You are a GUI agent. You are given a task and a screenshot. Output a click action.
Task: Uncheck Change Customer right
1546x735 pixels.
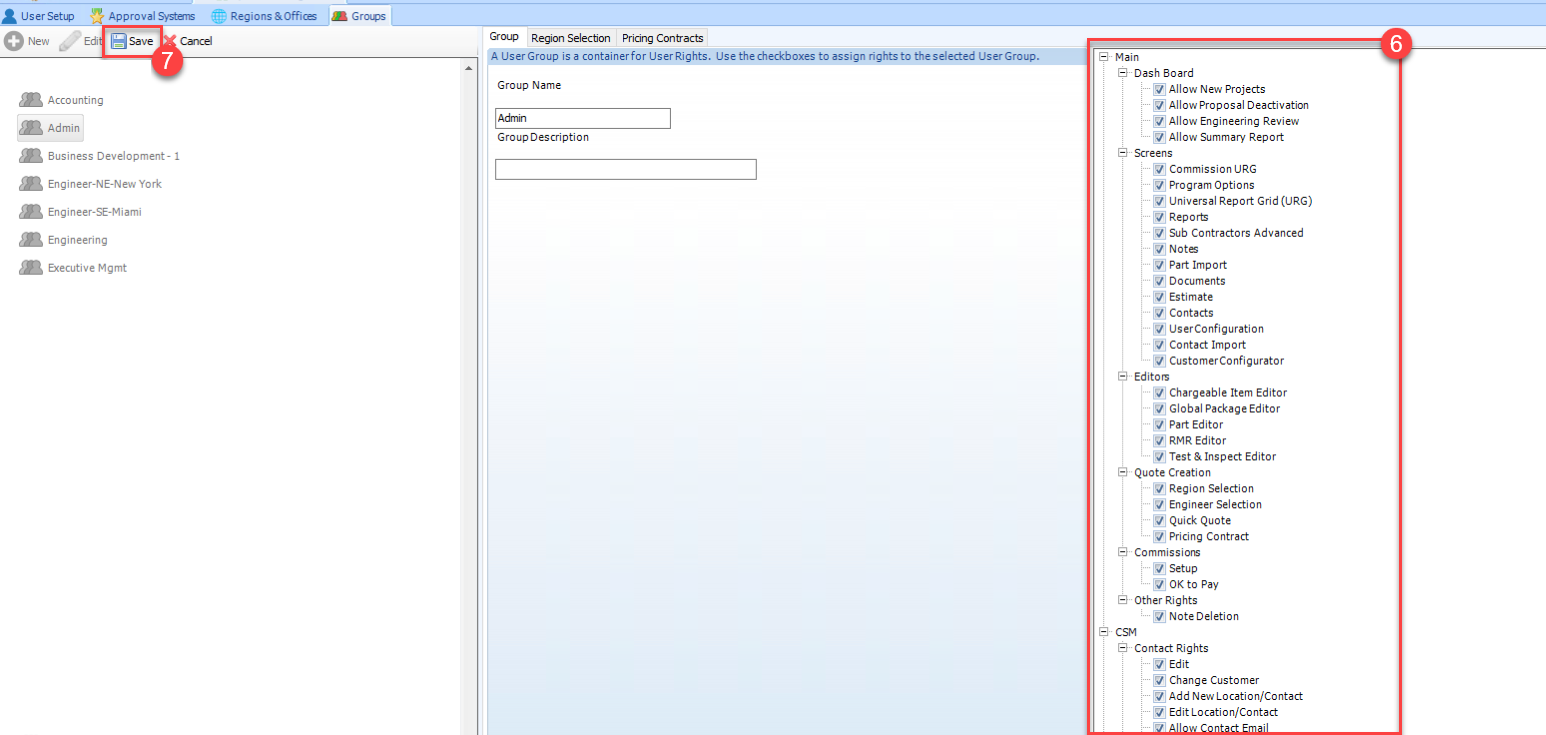click(1160, 681)
